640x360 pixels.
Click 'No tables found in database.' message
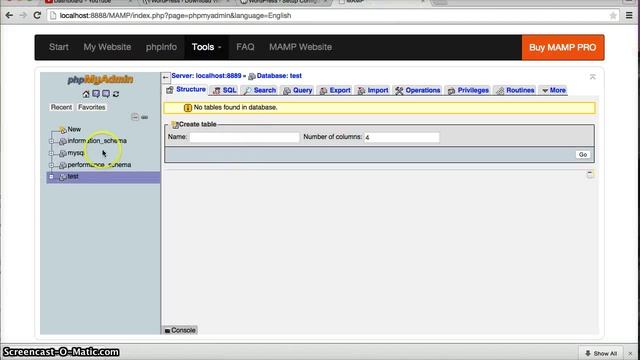[x=236, y=107]
